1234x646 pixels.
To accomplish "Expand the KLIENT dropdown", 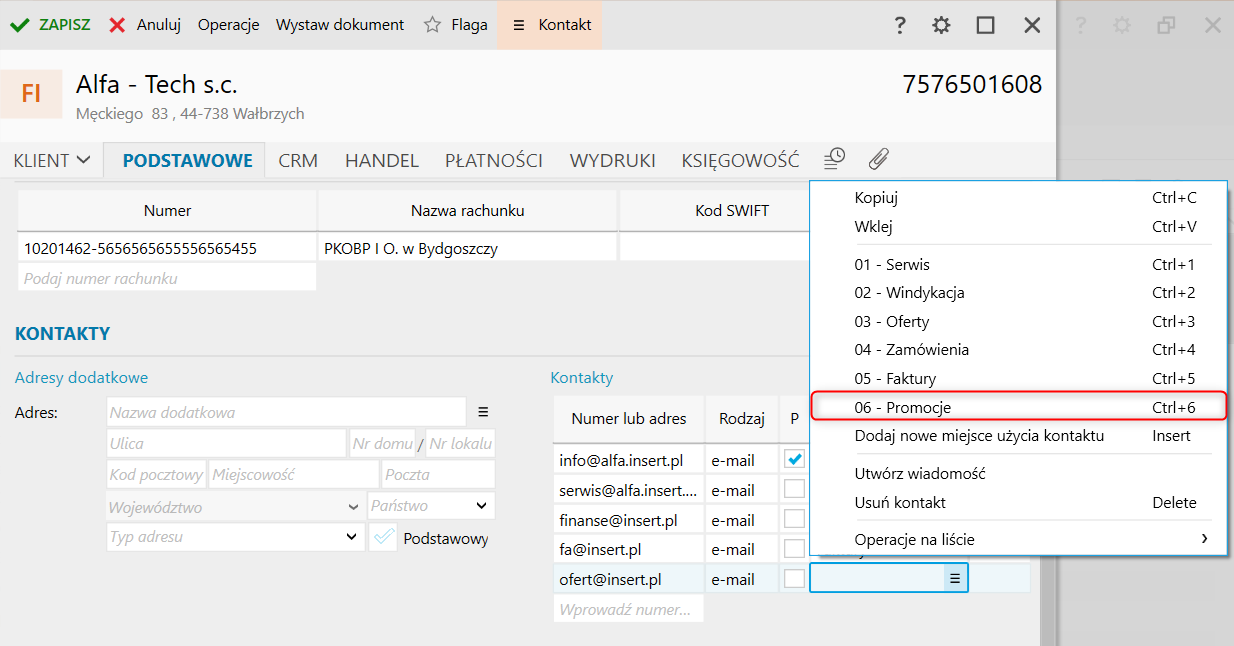I will (x=52, y=160).
